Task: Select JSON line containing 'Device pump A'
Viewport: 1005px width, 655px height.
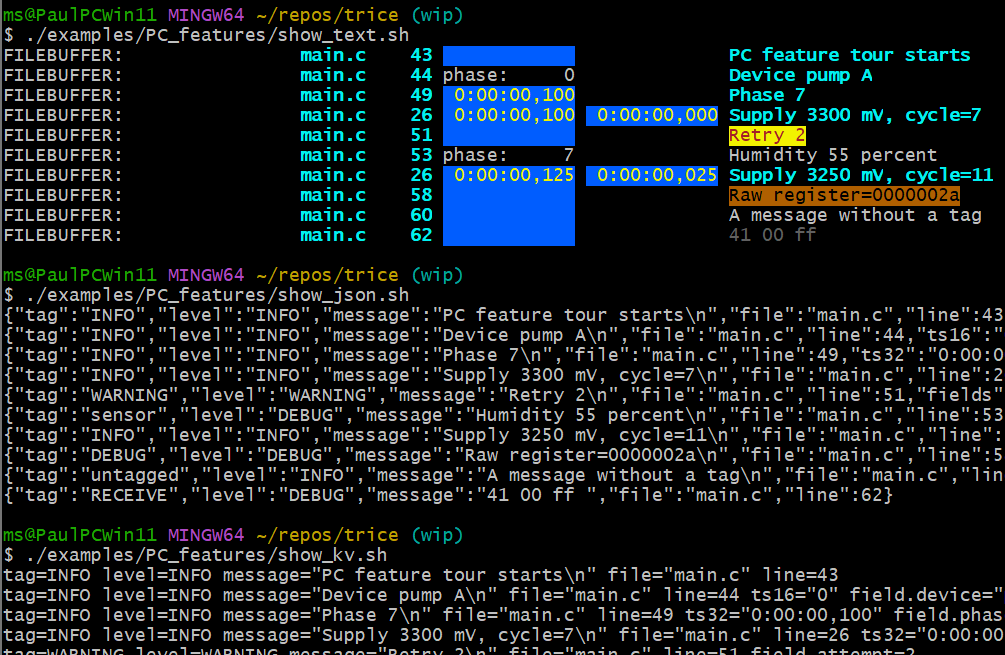Action: (503, 335)
